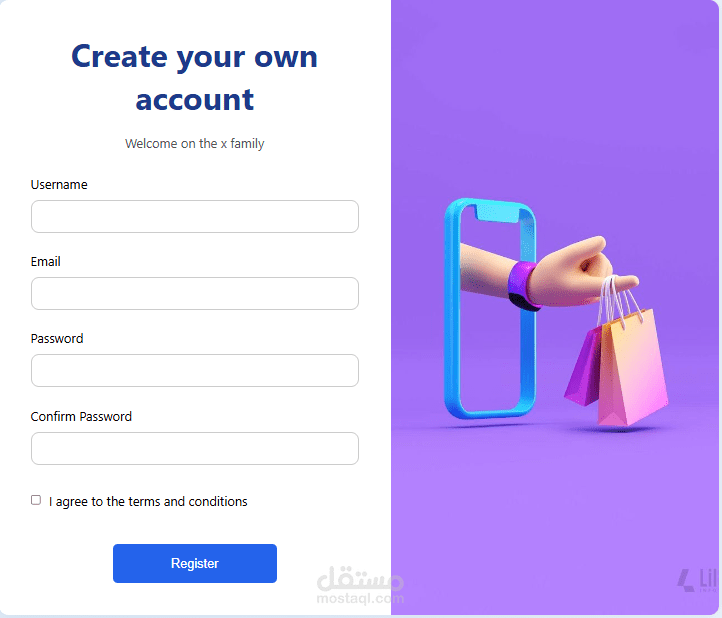This screenshot has height=618, width=722.
Task: Click the Username field label
Action: pos(59,185)
